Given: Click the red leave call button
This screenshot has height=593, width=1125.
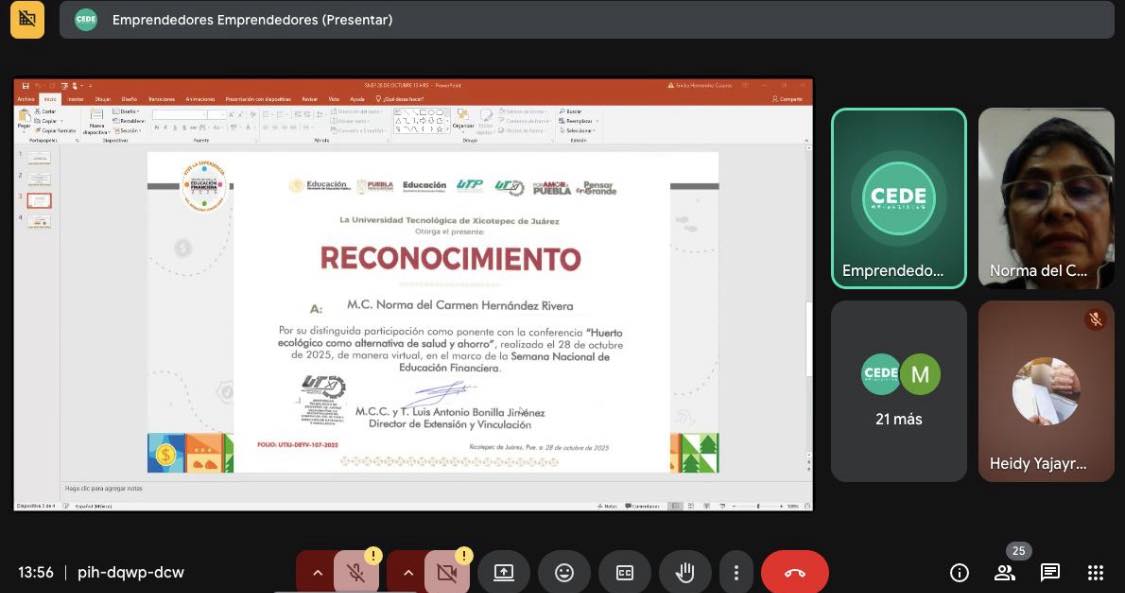Looking at the screenshot, I should tap(795, 572).
